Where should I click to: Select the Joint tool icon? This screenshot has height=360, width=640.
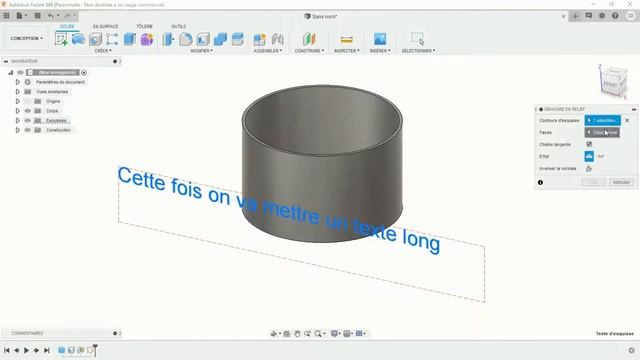click(x=278, y=39)
